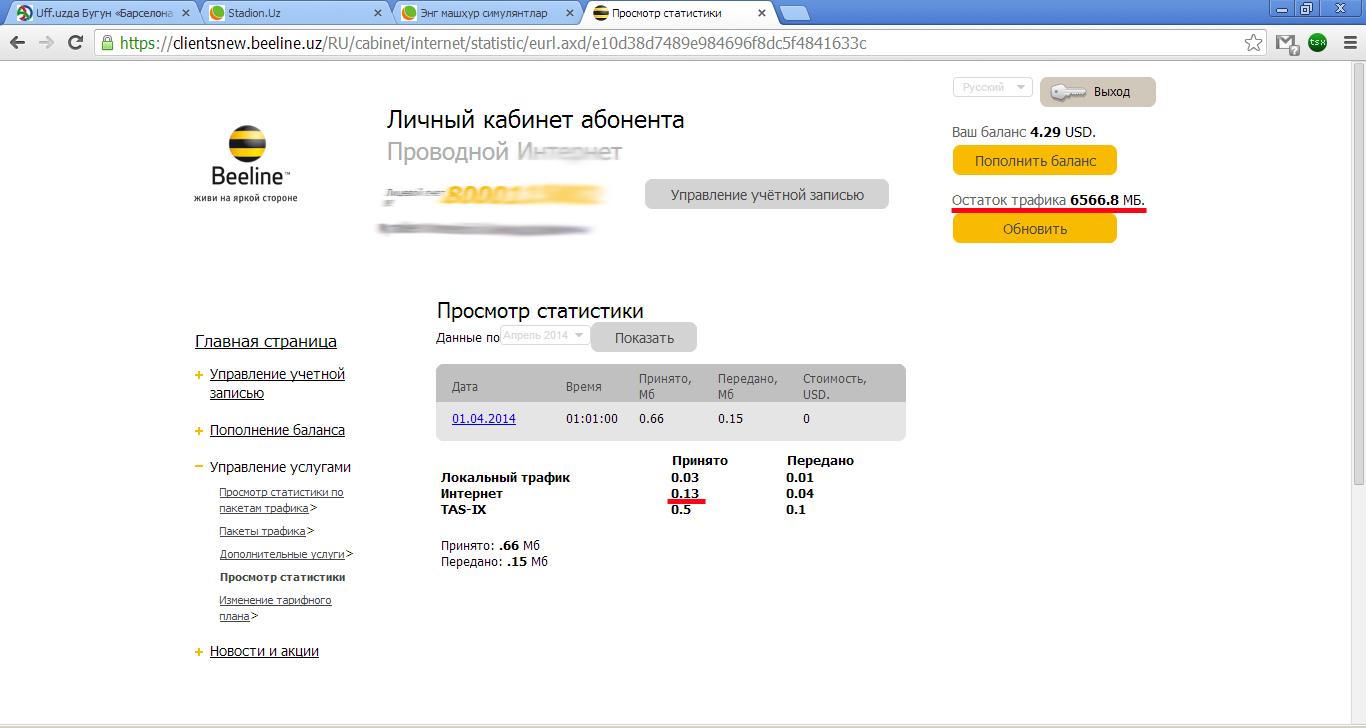Click the address bar URL field
The width and height of the screenshot is (1366, 728).
[x=670, y=43]
